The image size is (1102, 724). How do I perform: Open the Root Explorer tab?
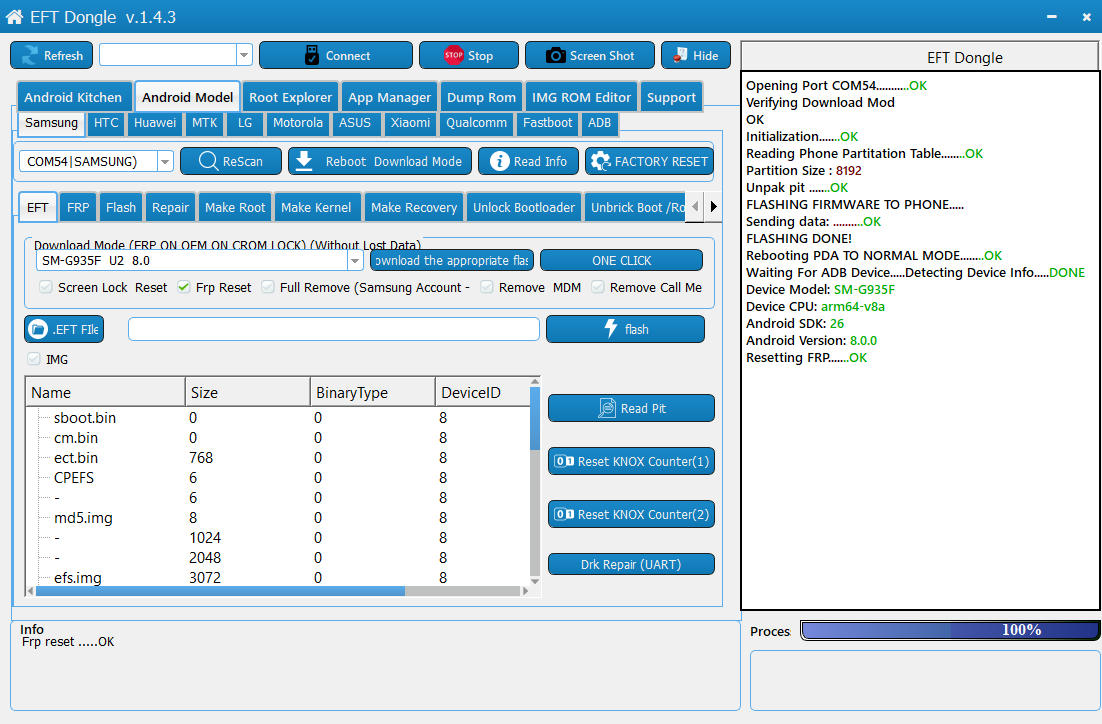tap(290, 97)
